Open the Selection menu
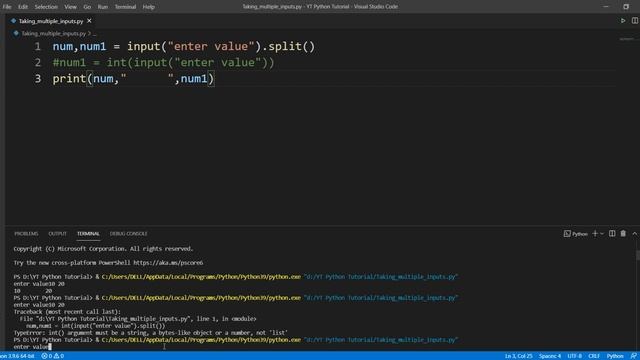Viewport: 640px width, 360px height. pyautogui.click(x=46, y=7)
